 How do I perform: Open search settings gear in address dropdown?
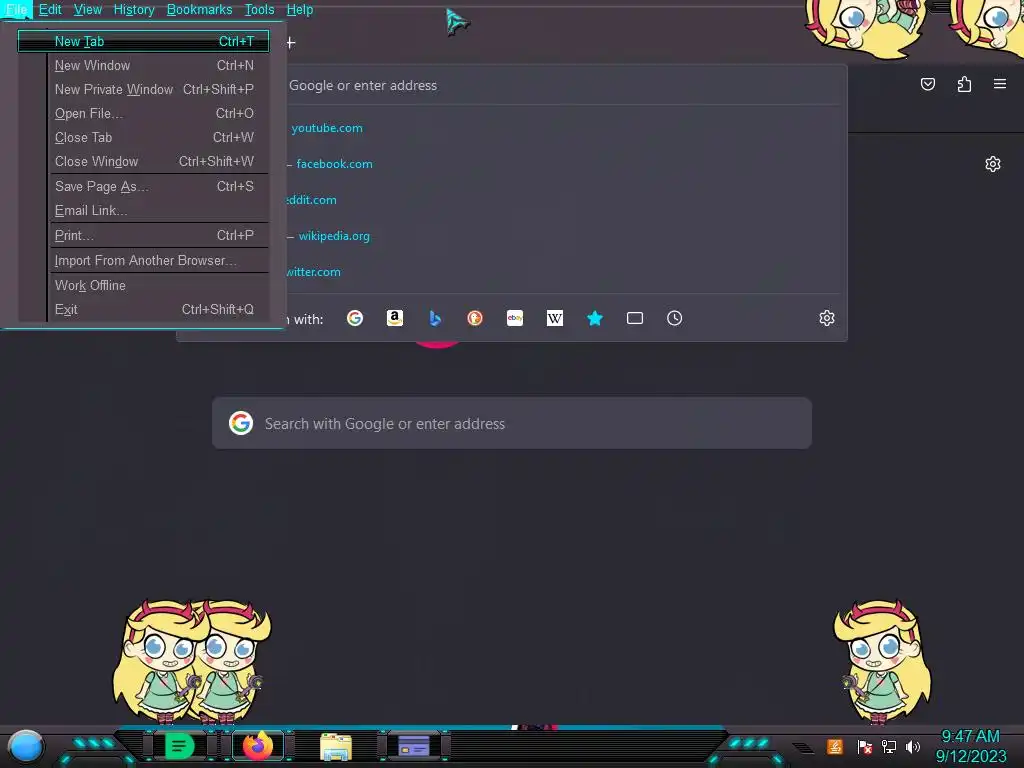[827, 318]
